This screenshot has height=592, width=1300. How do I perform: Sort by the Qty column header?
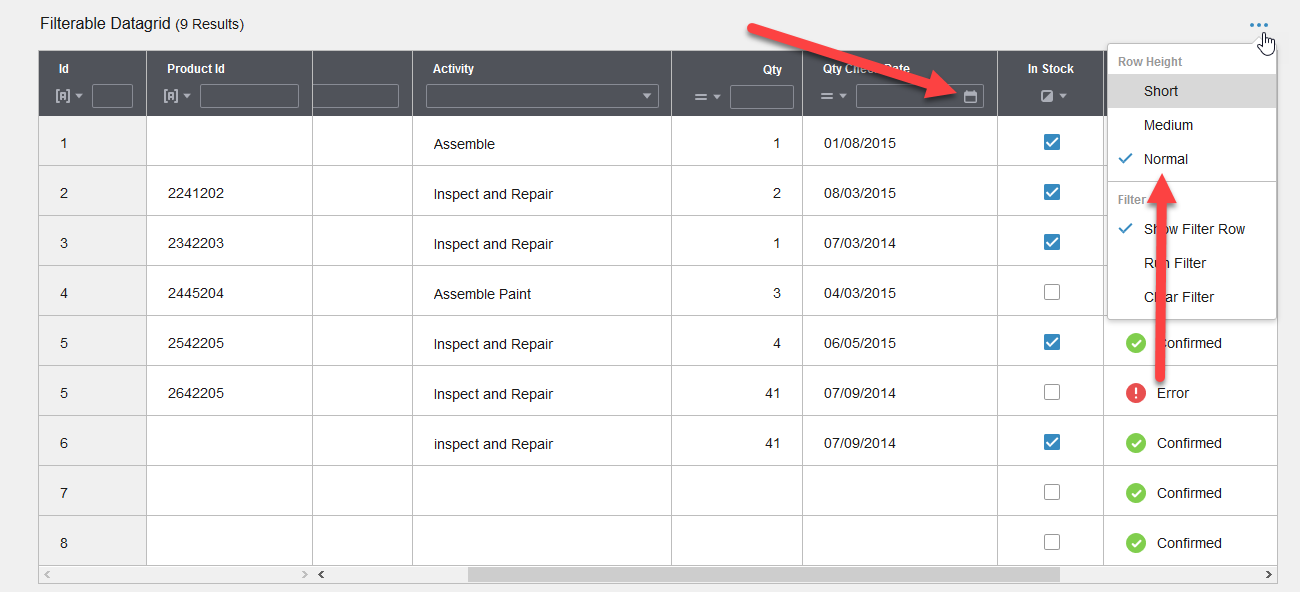772,69
